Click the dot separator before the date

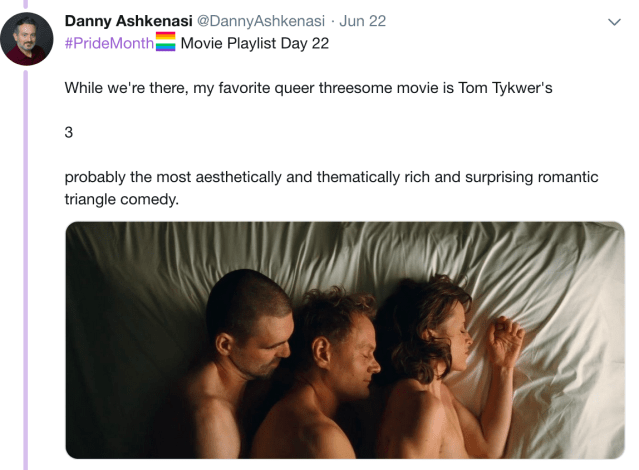pos(332,21)
